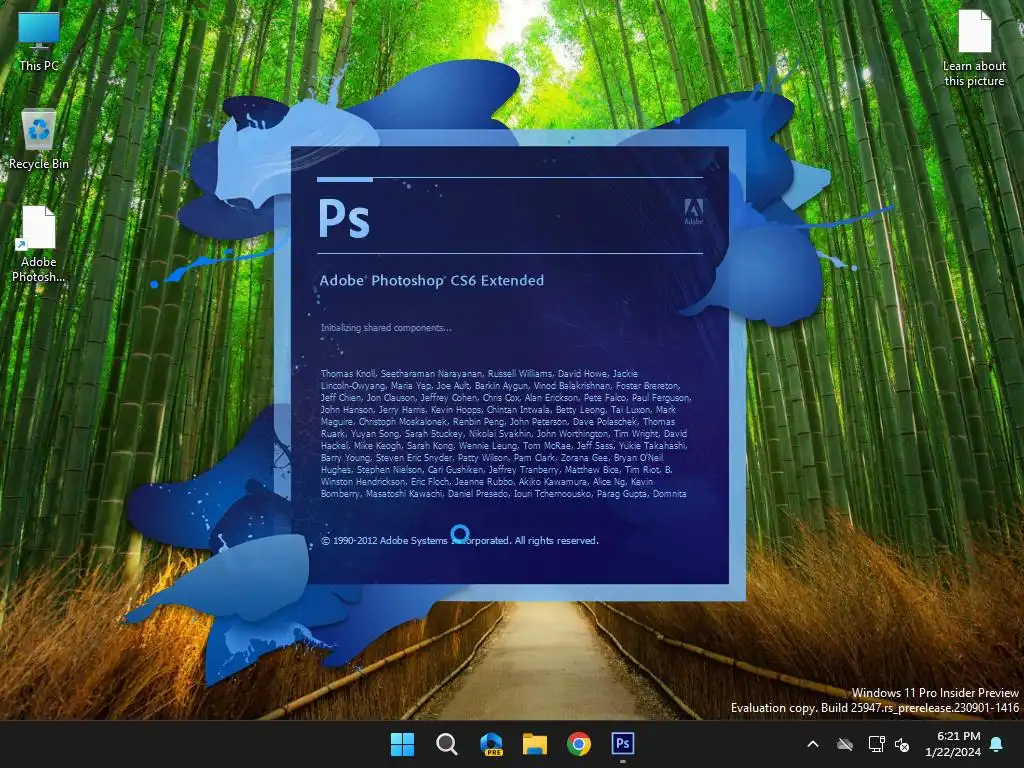1024x768 pixels.
Task: Select the Recycle Bin desktop icon
Action: click(x=39, y=139)
